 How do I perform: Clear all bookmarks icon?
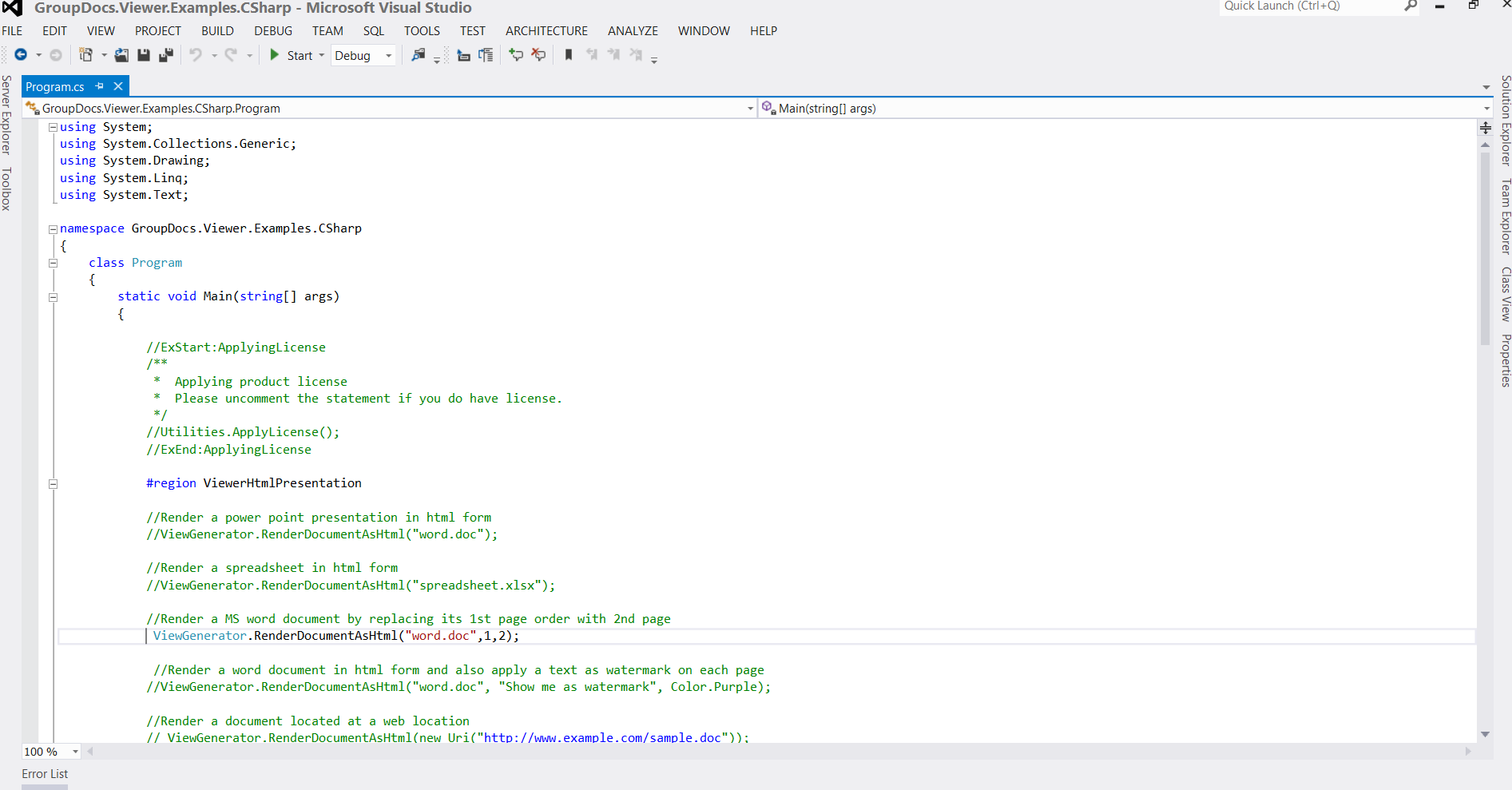pyautogui.click(x=636, y=54)
